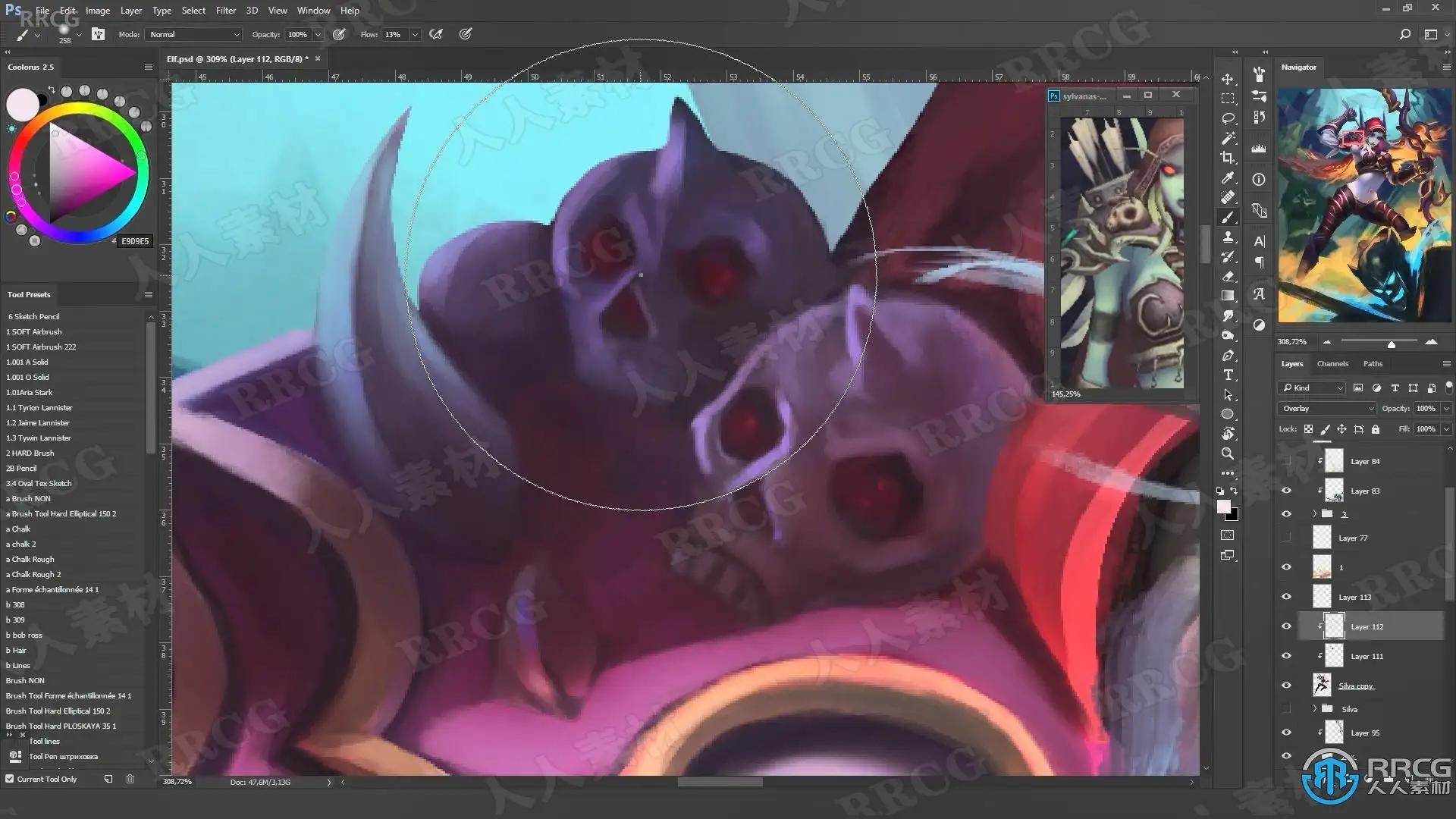Select the History Brush tool
This screenshot has height=819, width=1456.
[1228, 256]
